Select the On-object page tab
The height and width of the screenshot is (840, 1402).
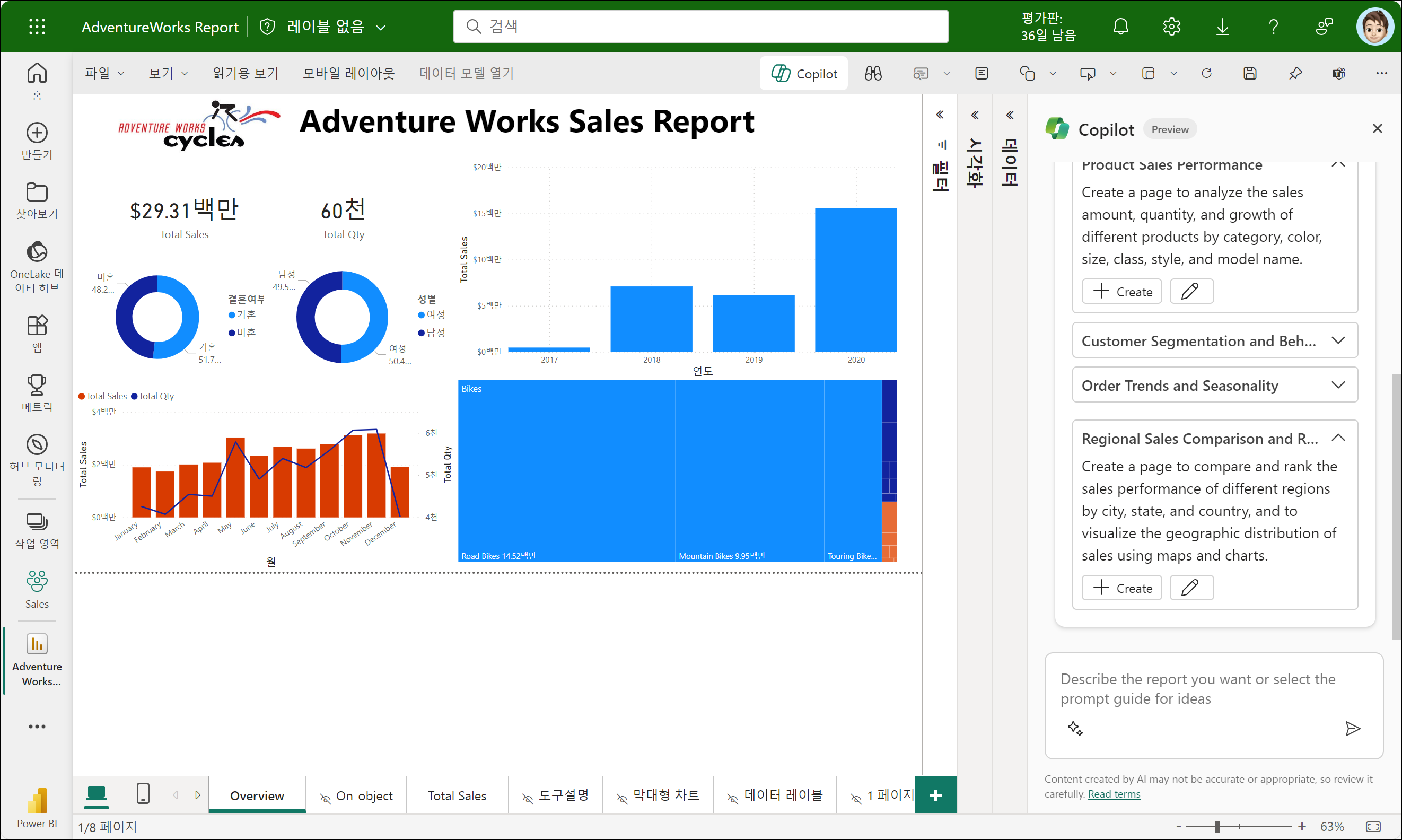pyautogui.click(x=356, y=795)
